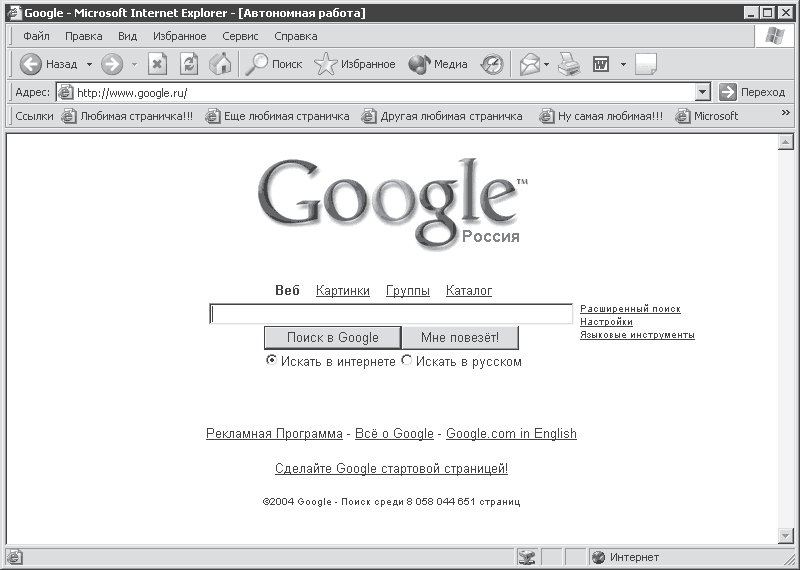Open the Избранное favorites star toolbar button

355,64
